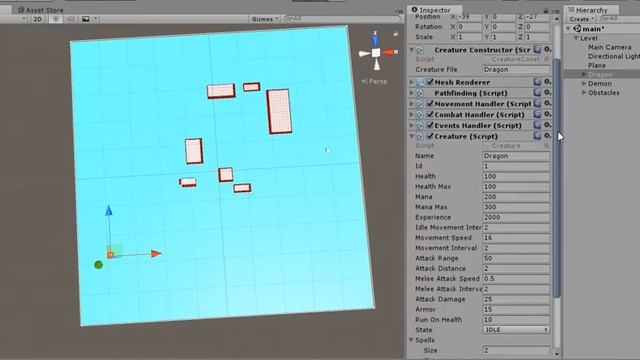
Task: Click the Health Max value field
Action: (x=516, y=187)
